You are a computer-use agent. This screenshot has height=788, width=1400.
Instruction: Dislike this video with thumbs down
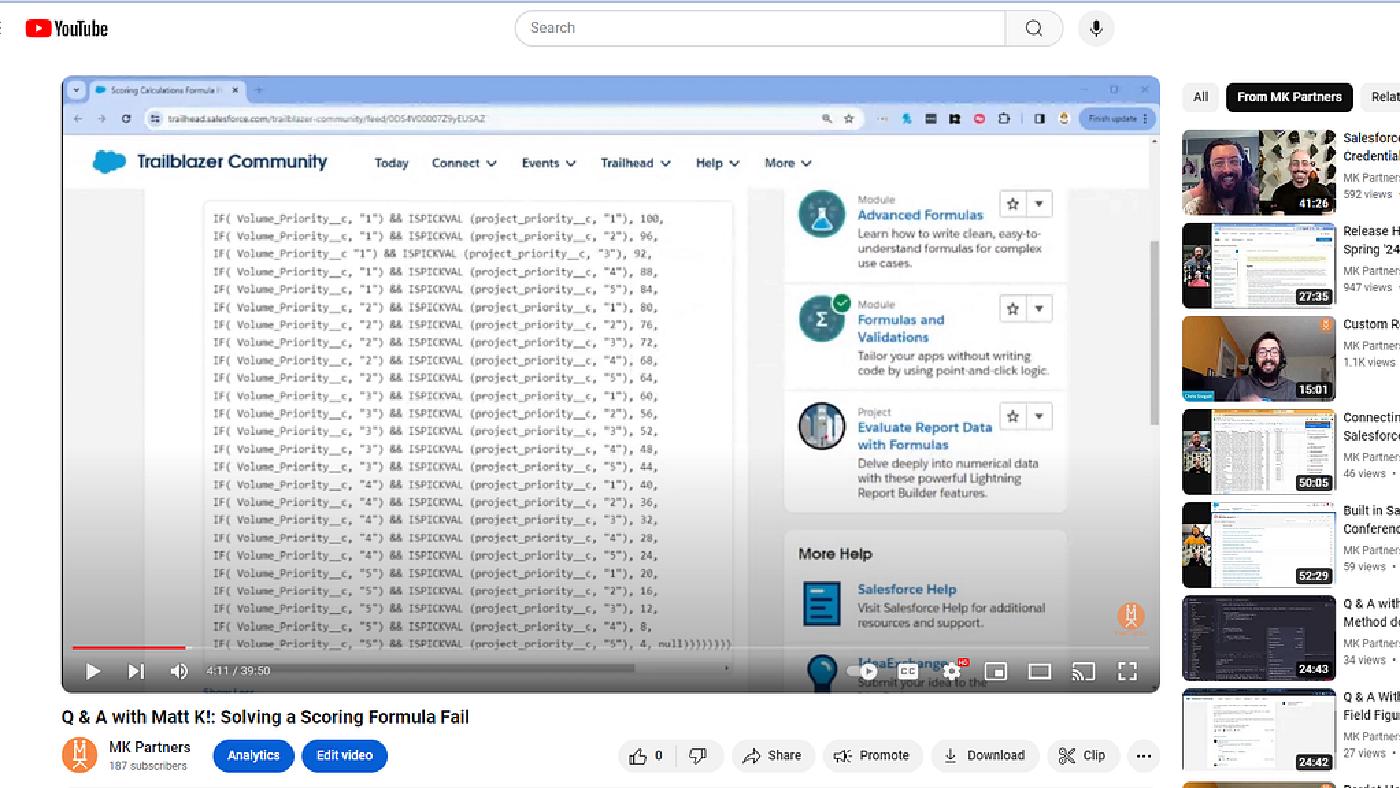pos(699,756)
